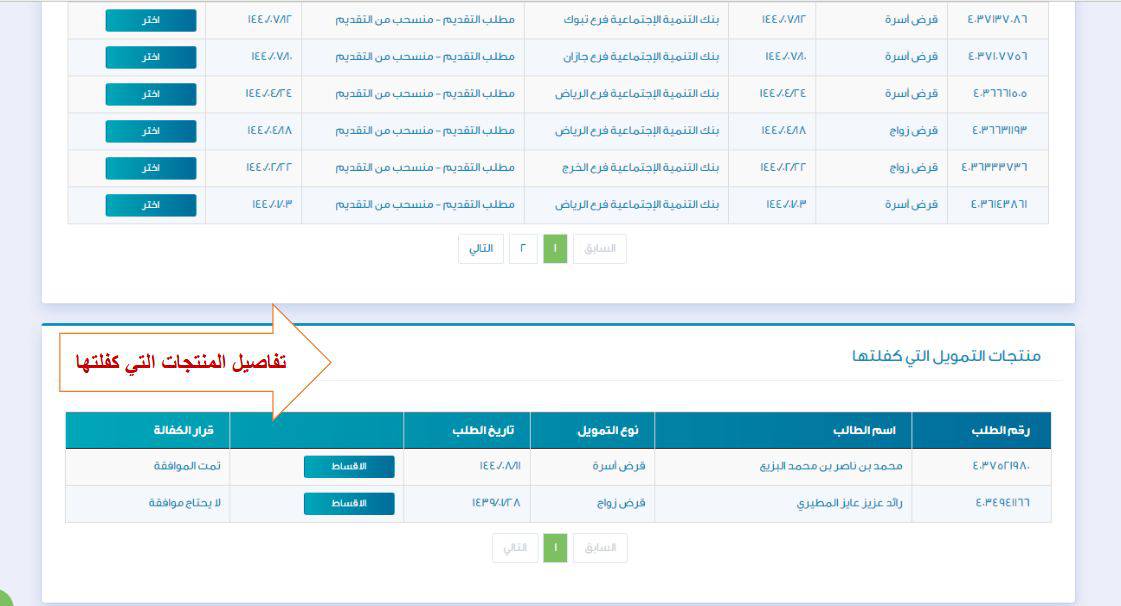Go to page 2 of requests table
1121x606 pixels.
(x=523, y=249)
